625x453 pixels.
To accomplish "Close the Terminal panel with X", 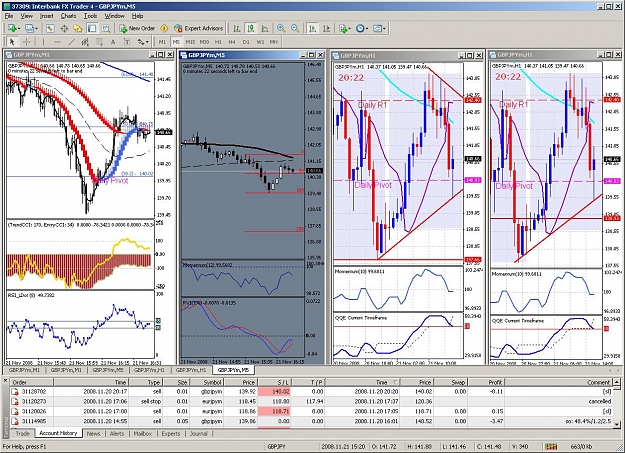I will click(5, 381).
